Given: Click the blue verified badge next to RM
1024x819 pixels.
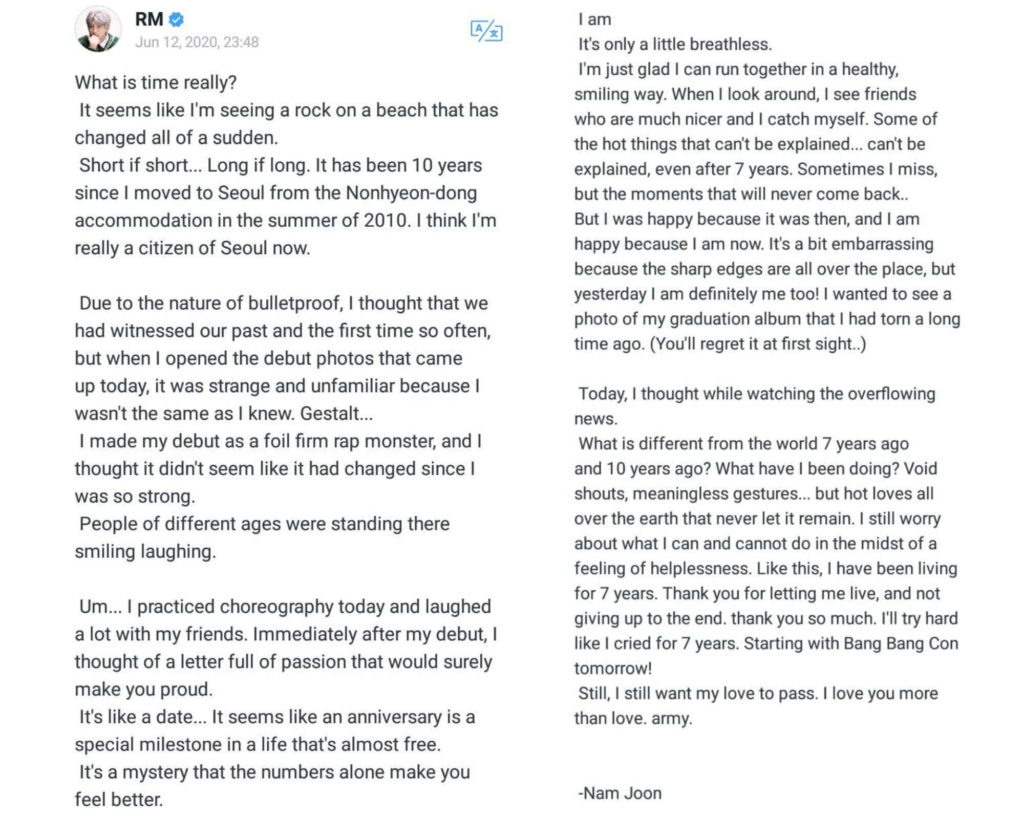Looking at the screenshot, I should click(x=177, y=19).
